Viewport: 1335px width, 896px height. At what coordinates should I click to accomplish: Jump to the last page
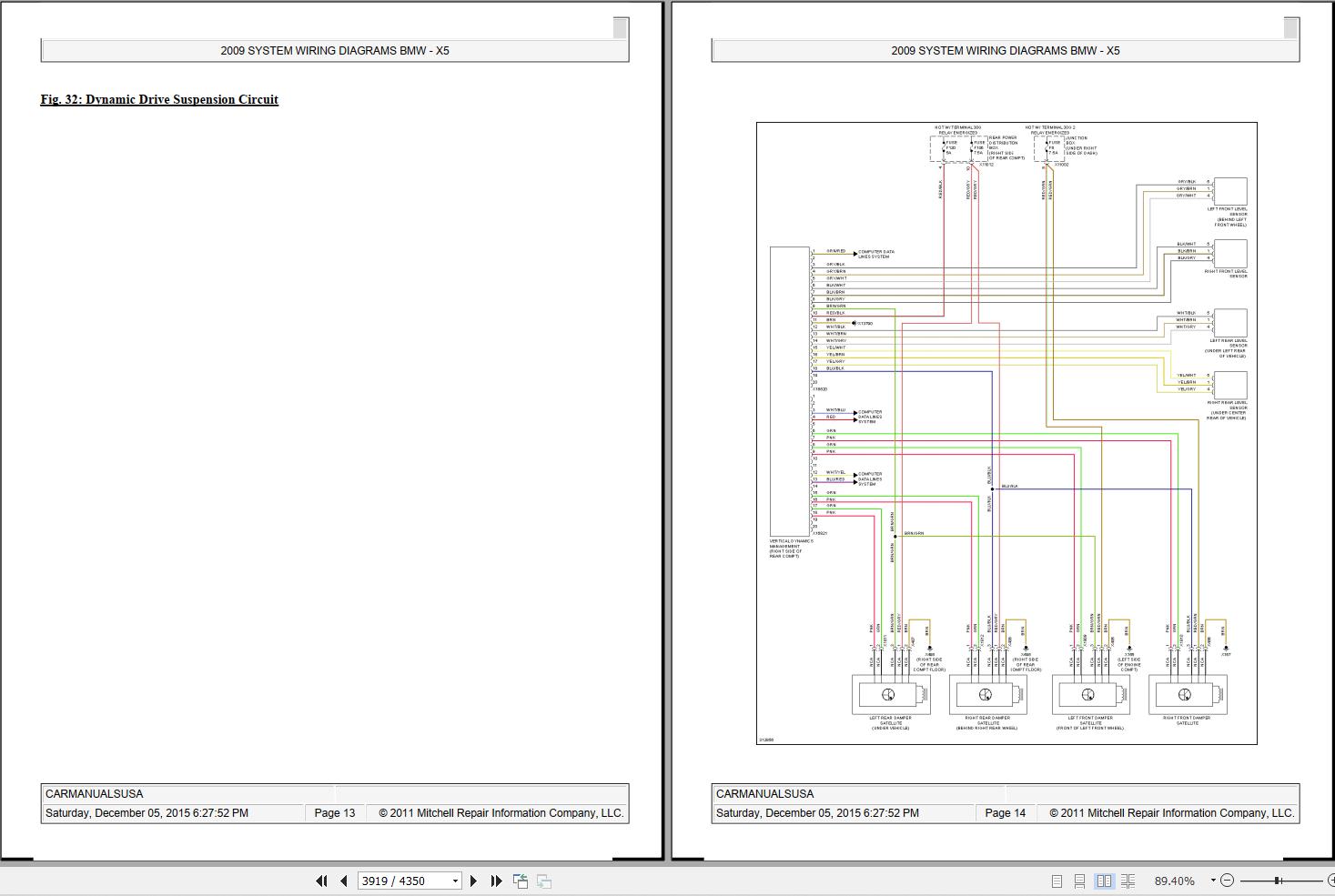[496, 881]
